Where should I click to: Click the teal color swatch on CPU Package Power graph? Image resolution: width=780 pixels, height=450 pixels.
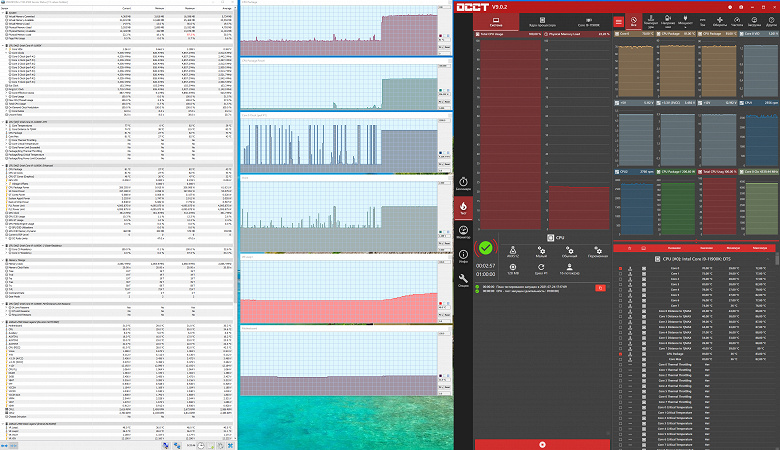tap(440, 90)
